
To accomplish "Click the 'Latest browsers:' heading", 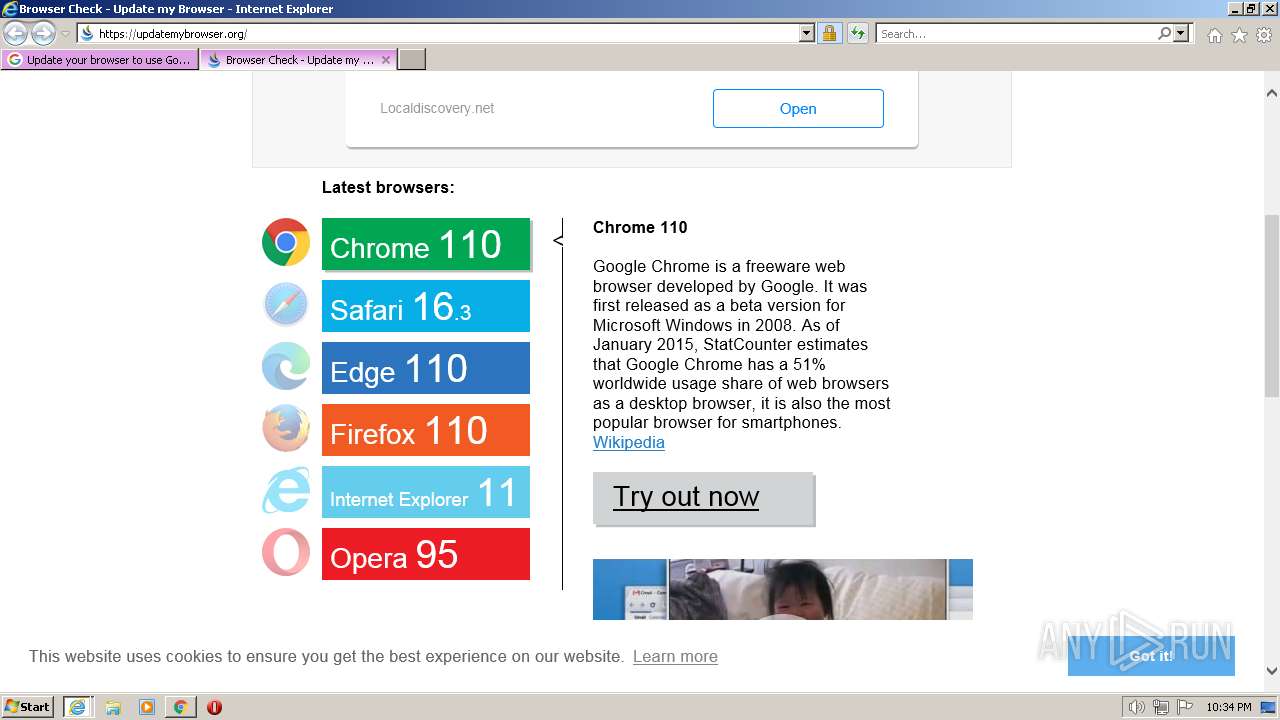I will tap(388, 187).
